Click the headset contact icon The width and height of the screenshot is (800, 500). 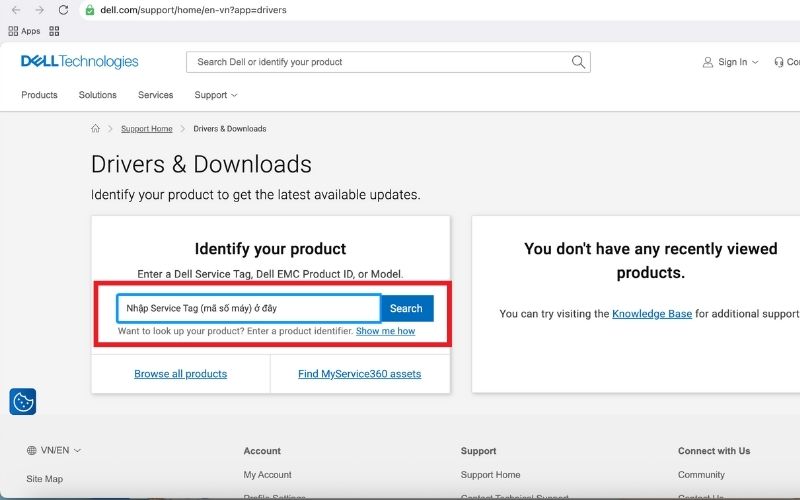coord(779,62)
